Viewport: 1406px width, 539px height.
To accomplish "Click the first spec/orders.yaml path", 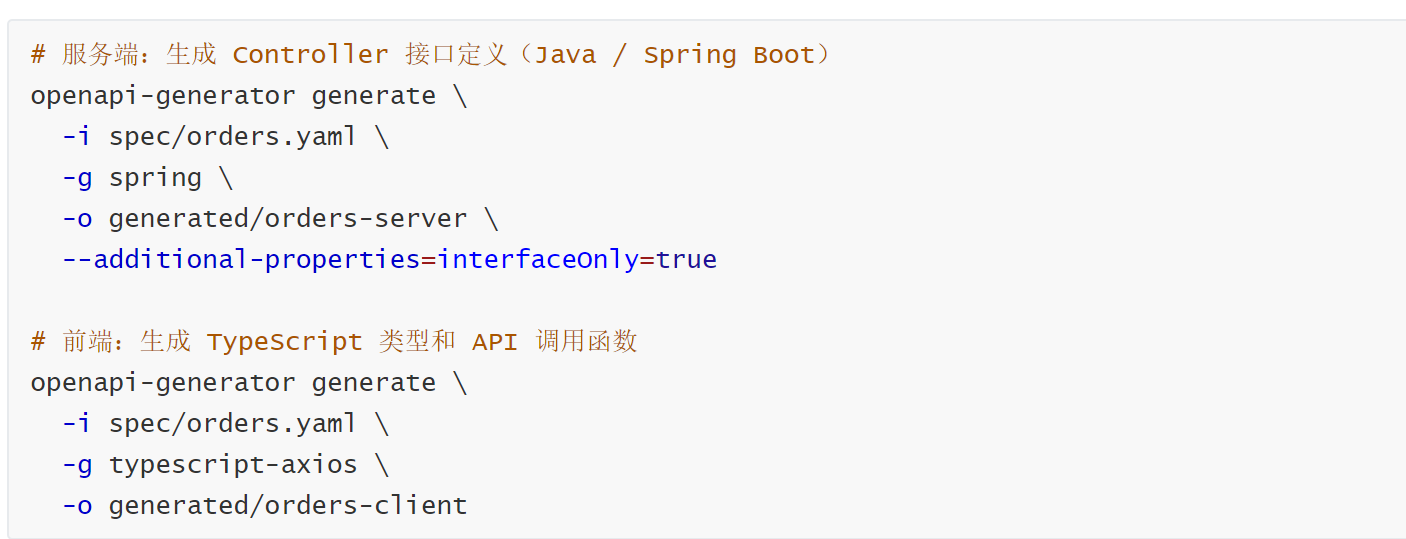I will click(x=233, y=137).
